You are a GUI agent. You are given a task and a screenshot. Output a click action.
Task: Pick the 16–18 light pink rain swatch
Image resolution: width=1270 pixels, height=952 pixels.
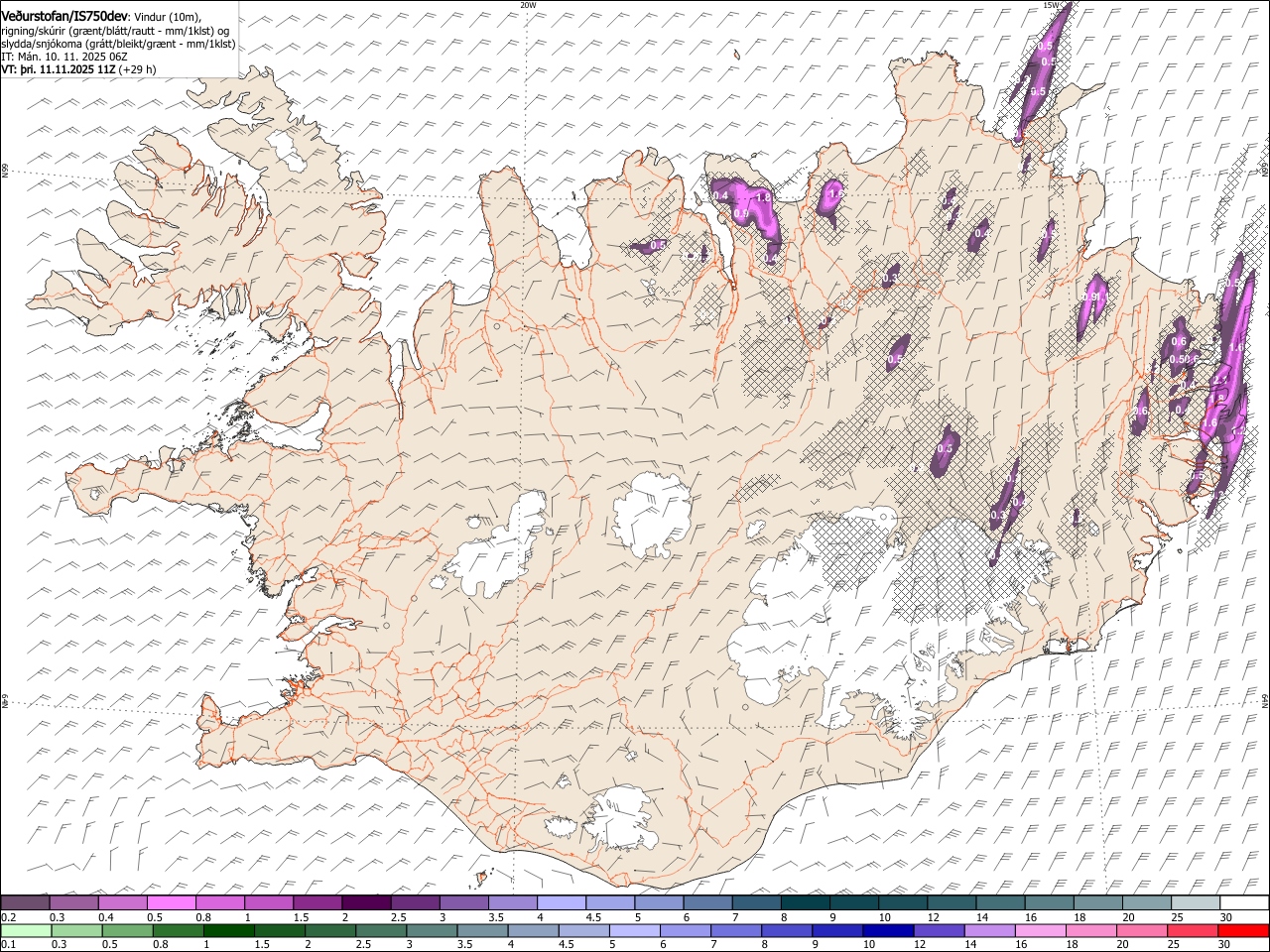[x=1040, y=930]
